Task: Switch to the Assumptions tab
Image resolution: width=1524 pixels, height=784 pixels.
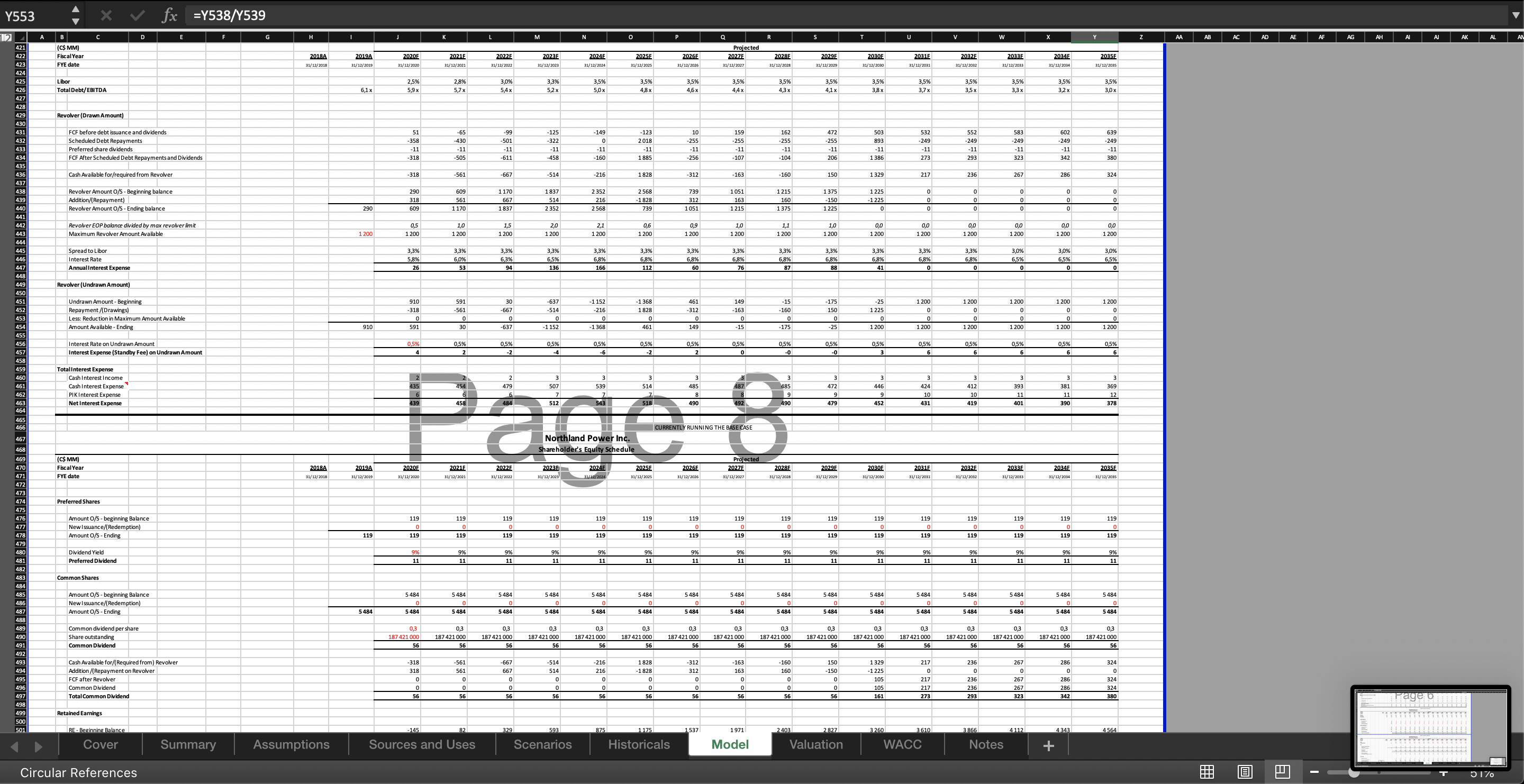Action: pyautogui.click(x=291, y=744)
